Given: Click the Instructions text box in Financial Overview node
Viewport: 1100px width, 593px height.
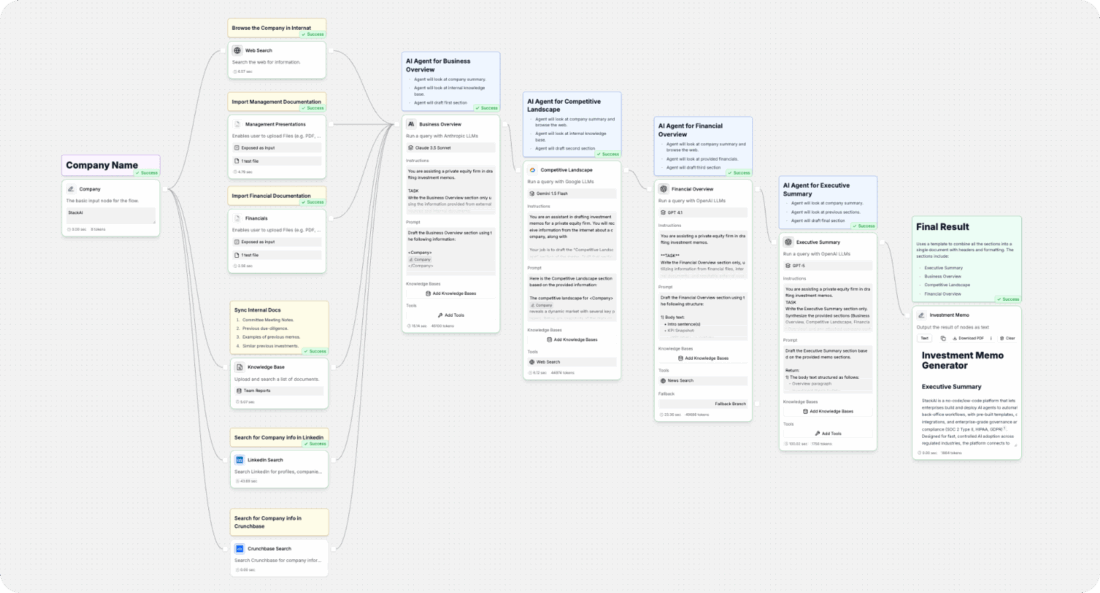Looking at the screenshot, I should [x=703, y=255].
